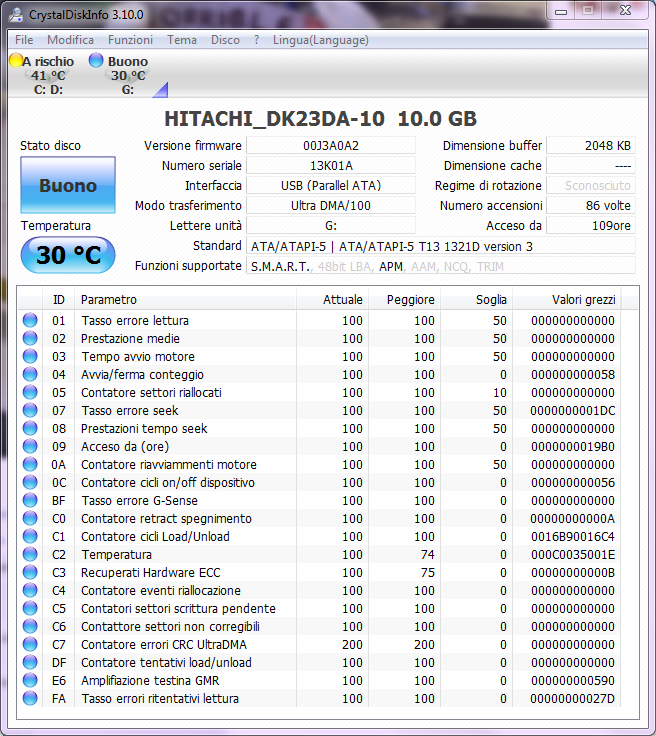Click the CrystalDiskInfo title bar app icon
This screenshot has width=656, height=736.
[15, 12]
